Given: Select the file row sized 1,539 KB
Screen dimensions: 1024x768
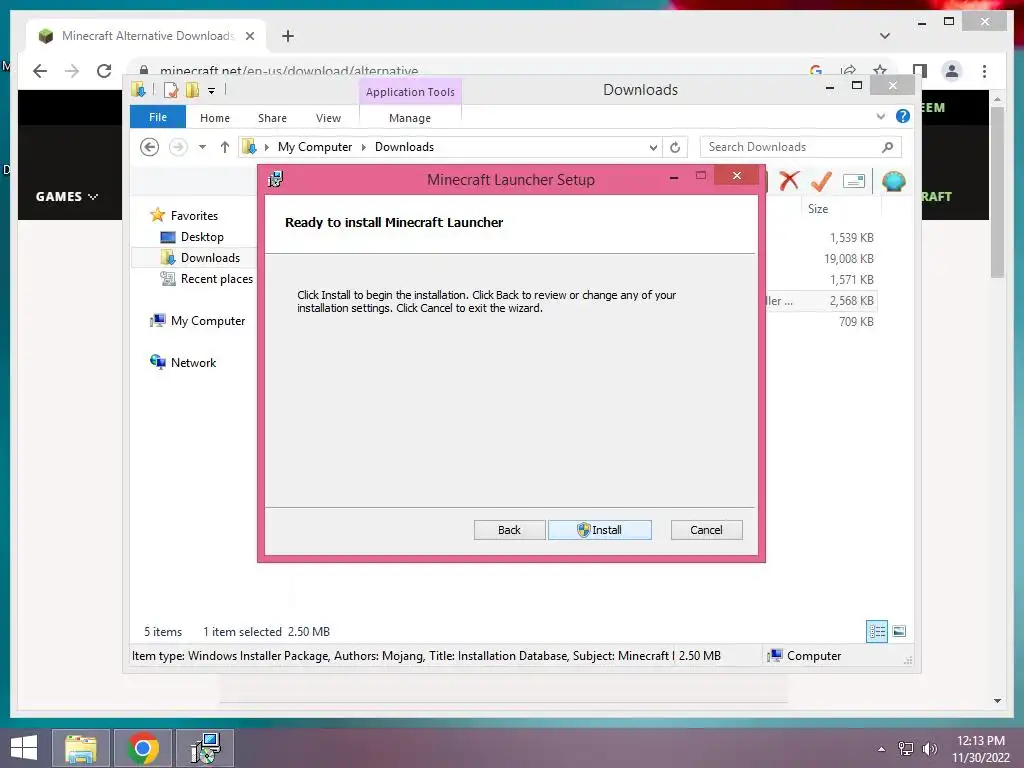Looking at the screenshot, I should [852, 238].
